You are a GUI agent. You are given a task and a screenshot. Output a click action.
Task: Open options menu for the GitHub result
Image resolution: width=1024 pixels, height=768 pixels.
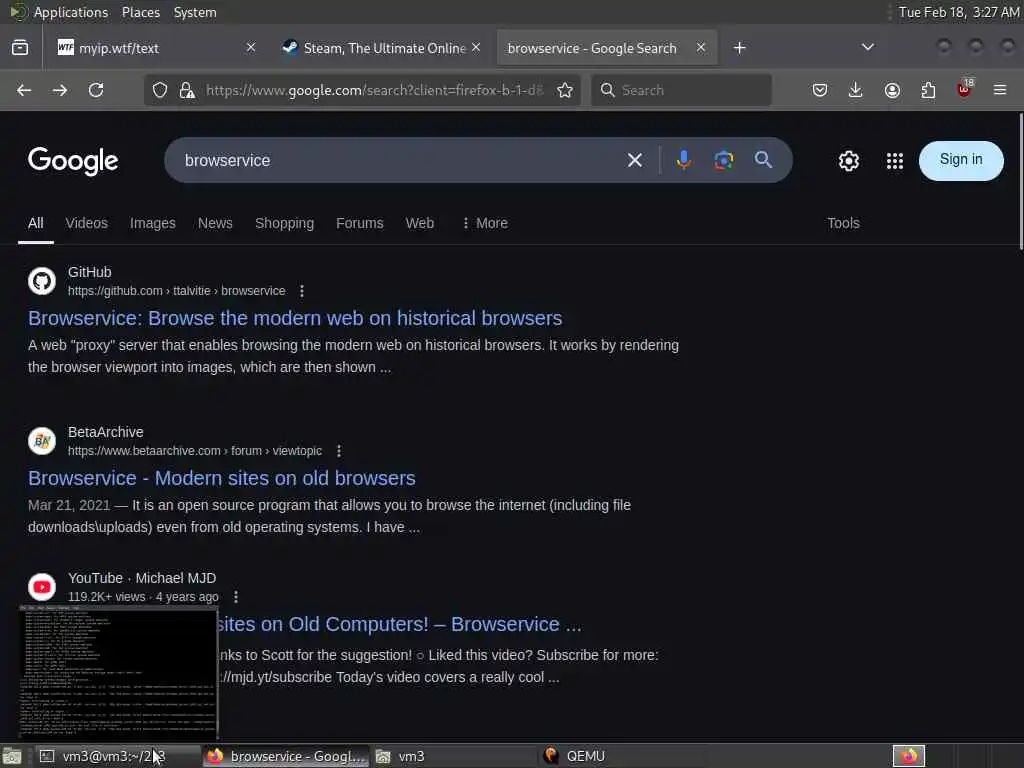[x=302, y=291]
